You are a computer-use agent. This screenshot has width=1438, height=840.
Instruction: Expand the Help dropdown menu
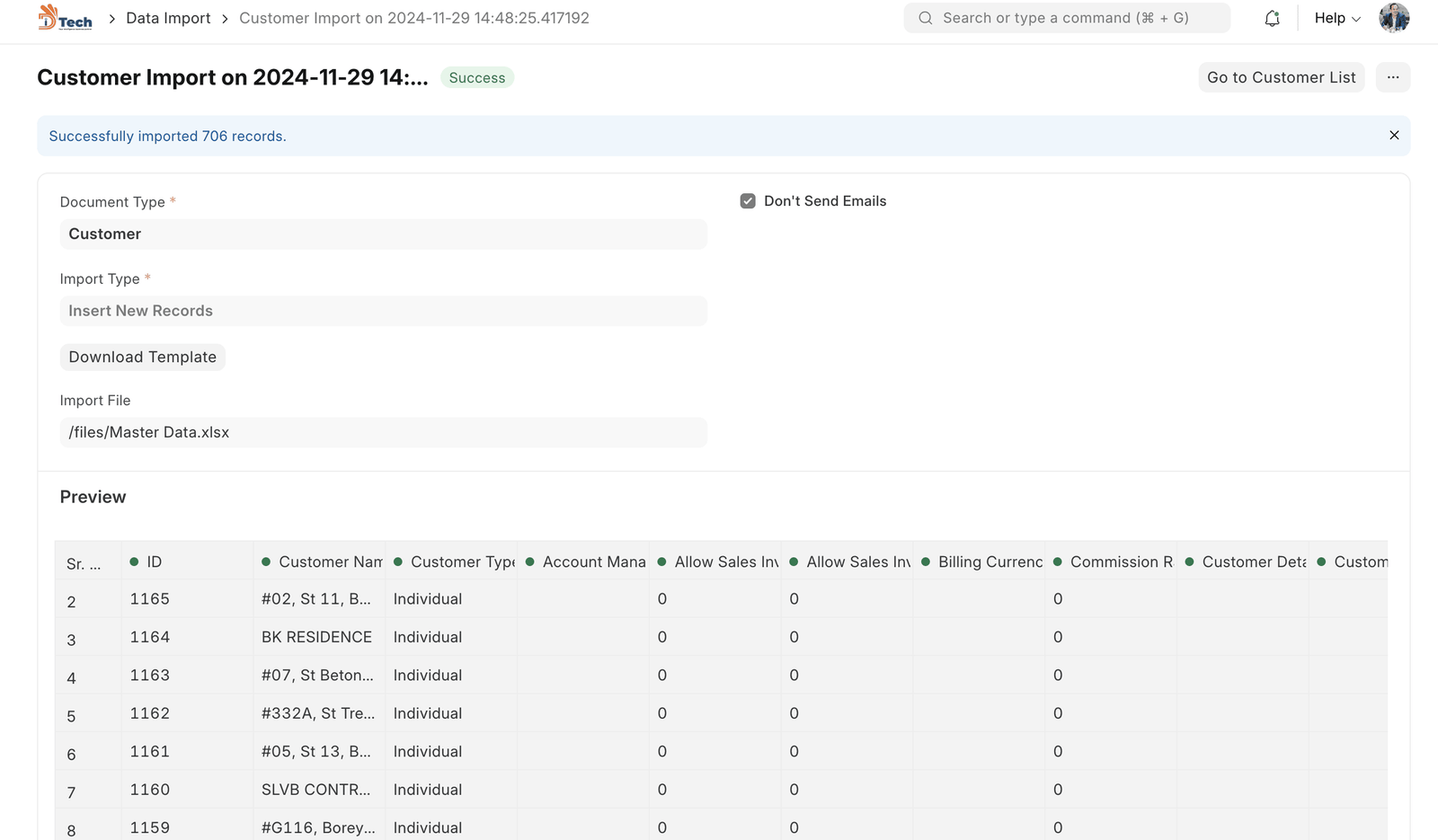coord(1336,18)
